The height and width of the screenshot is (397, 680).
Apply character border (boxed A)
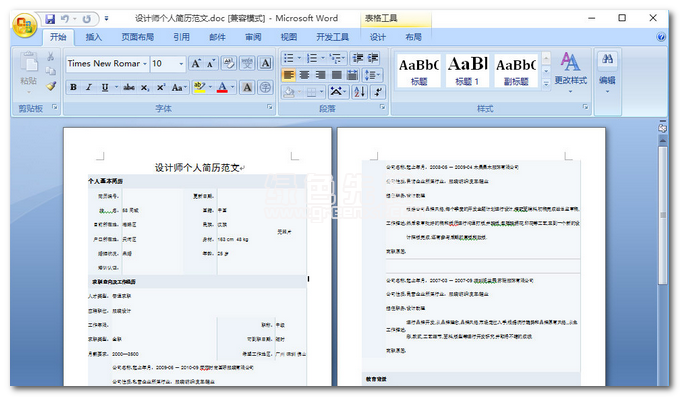265,64
